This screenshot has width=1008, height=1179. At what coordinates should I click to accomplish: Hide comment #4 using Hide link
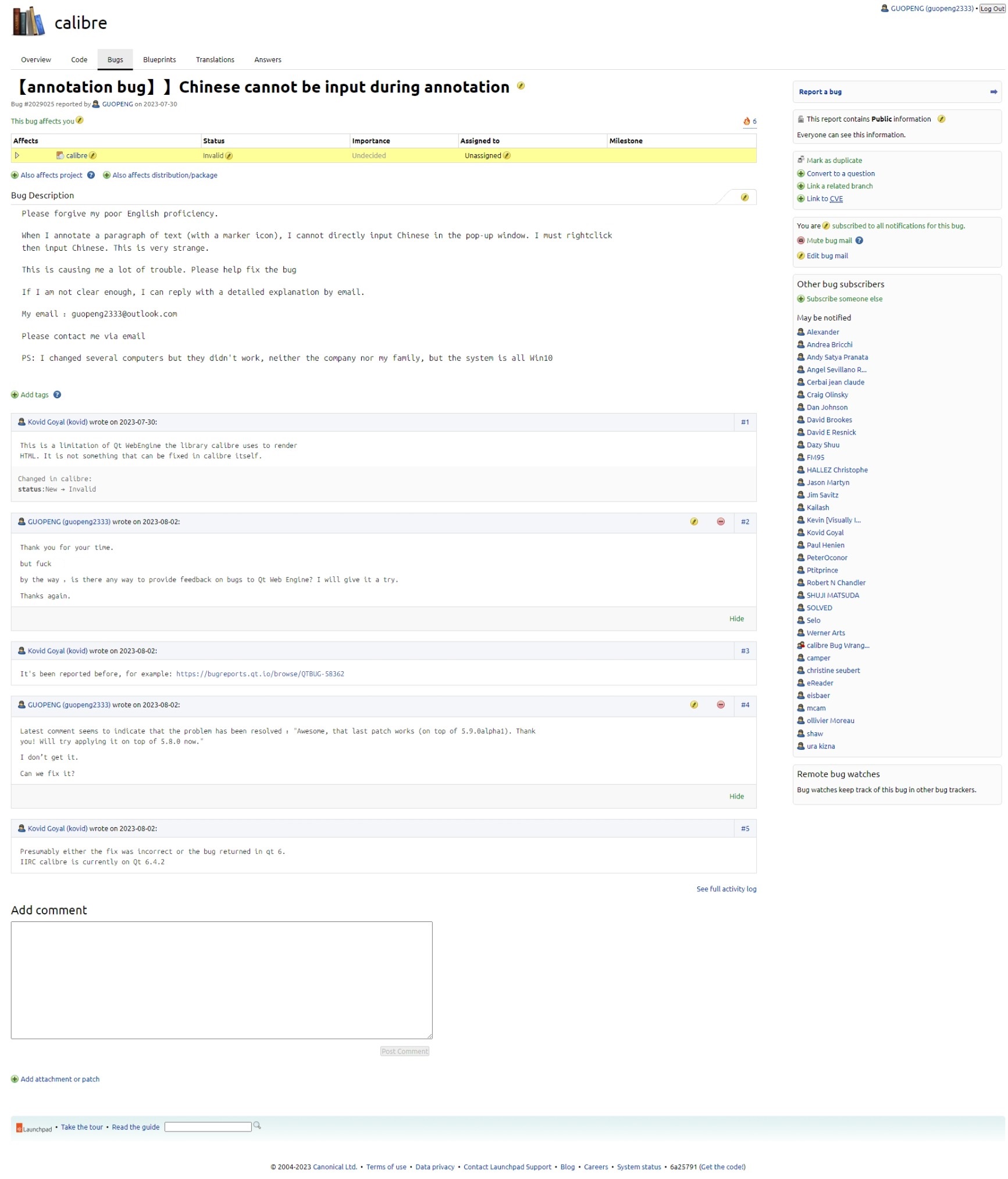click(x=737, y=797)
